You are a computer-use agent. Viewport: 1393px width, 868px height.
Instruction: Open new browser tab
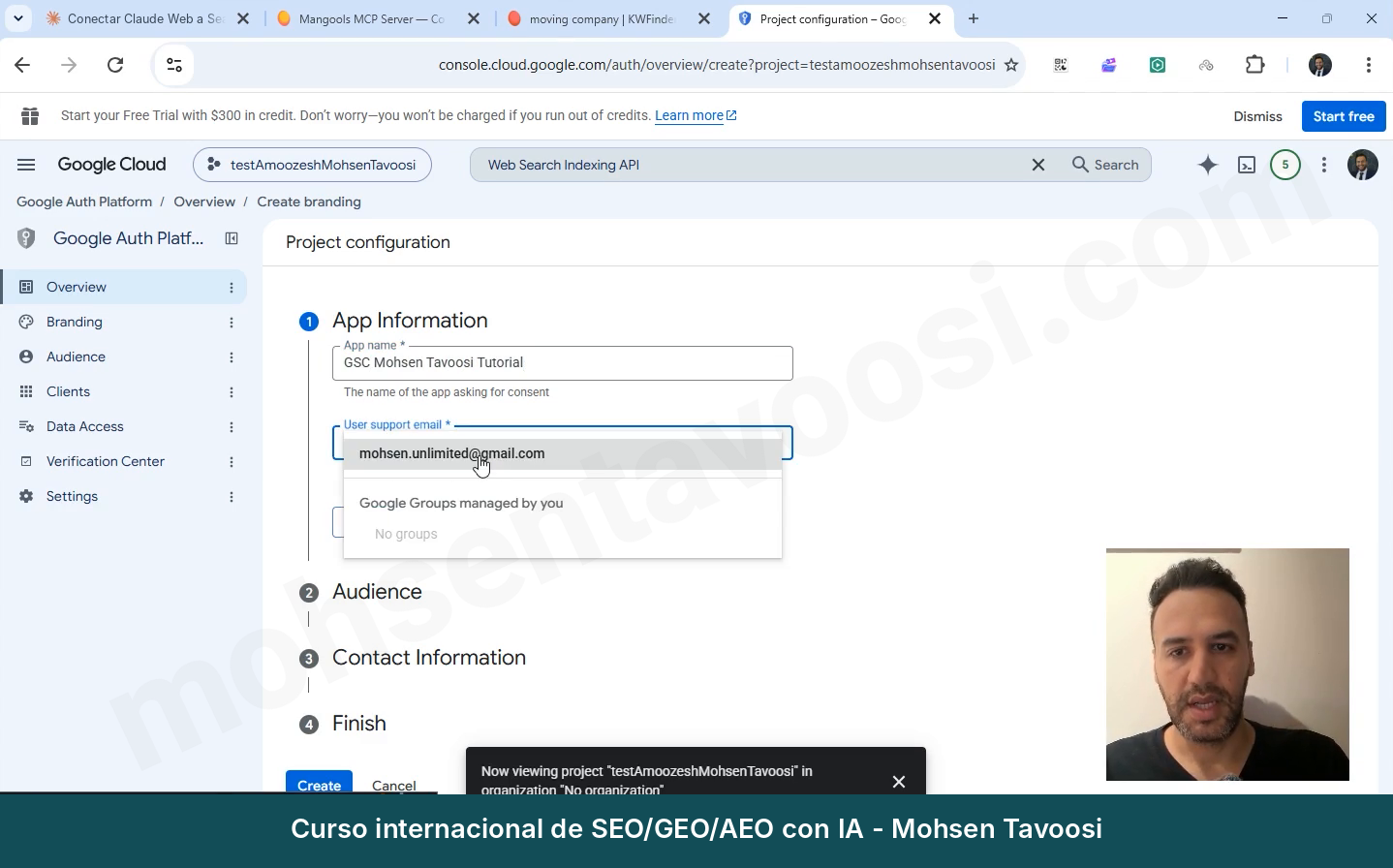pyautogui.click(x=974, y=18)
